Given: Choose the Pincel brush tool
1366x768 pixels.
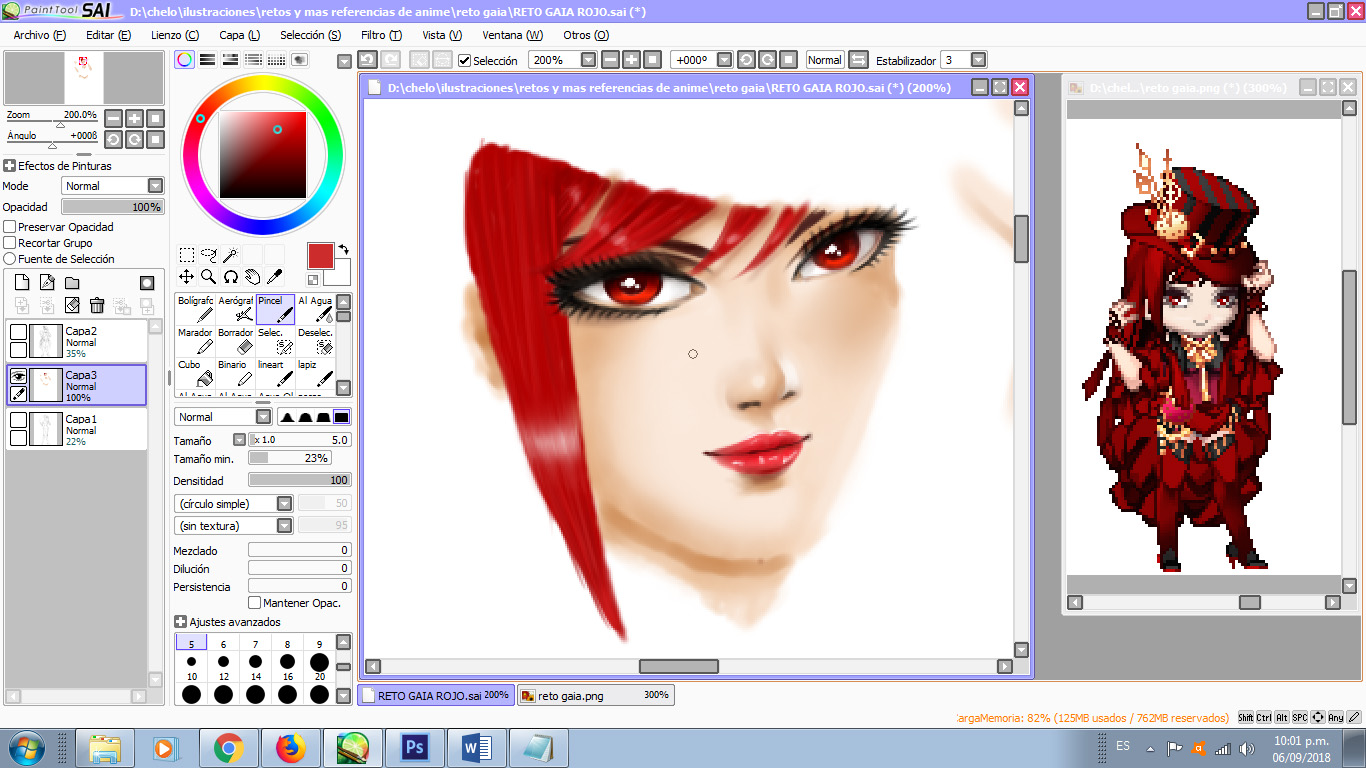Looking at the screenshot, I should pos(275,309).
